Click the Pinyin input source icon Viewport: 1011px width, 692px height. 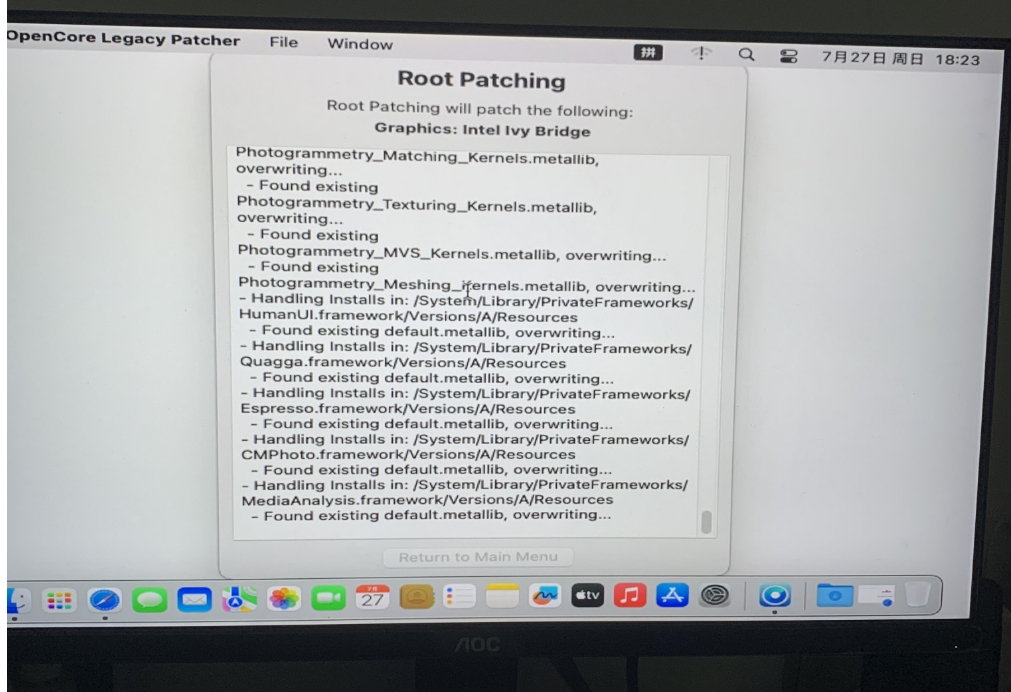coord(648,53)
